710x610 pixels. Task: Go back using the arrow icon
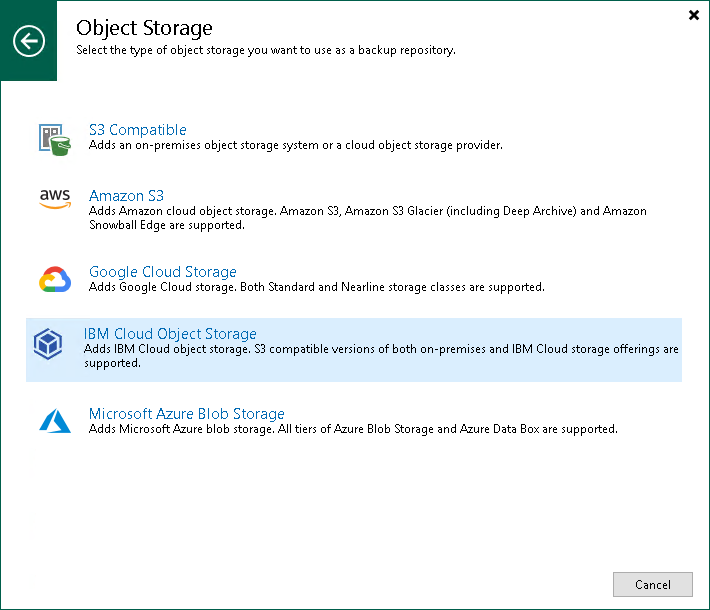click(x=29, y=41)
